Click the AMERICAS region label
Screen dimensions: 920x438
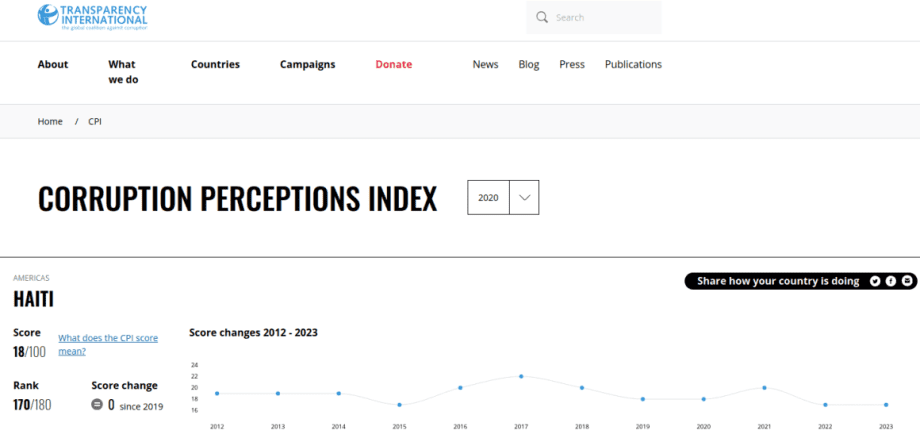[31, 279]
